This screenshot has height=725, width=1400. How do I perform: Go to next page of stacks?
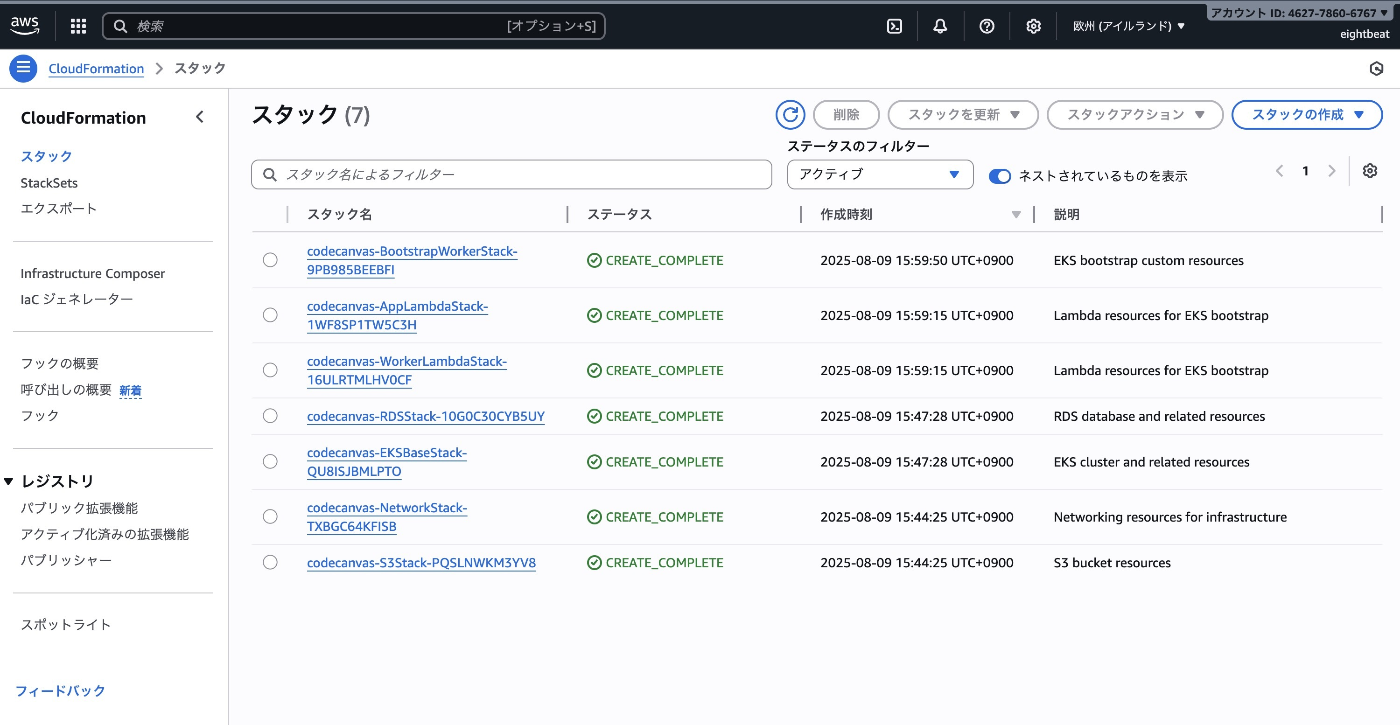pyautogui.click(x=1331, y=171)
